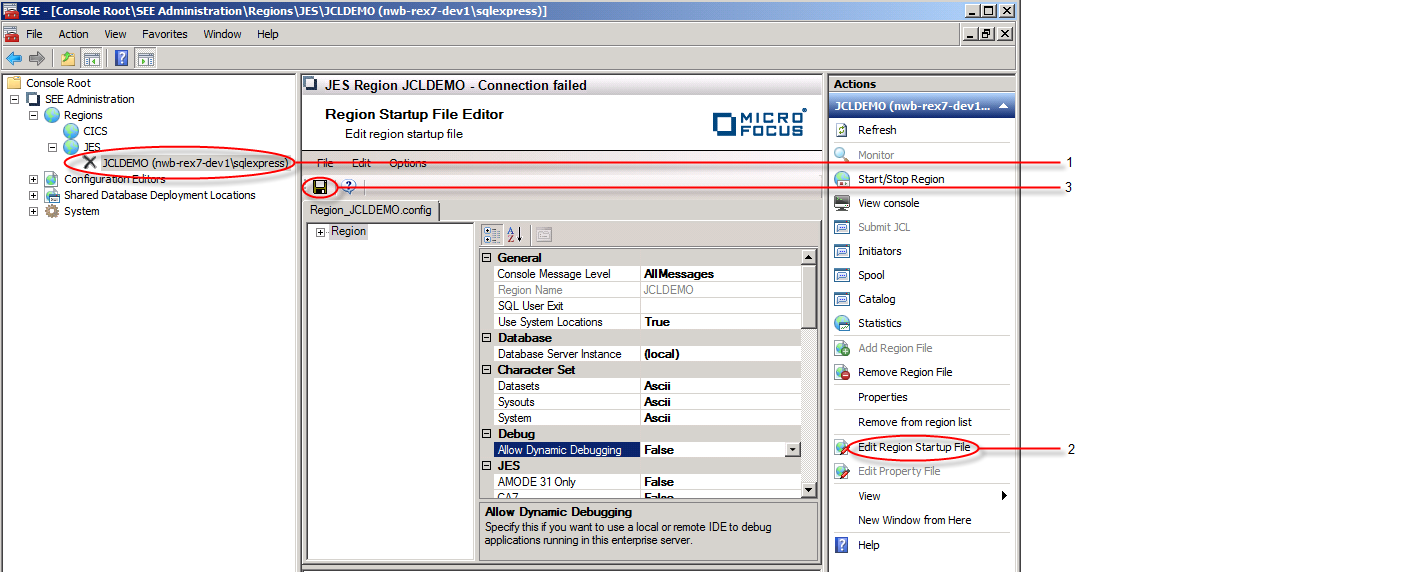This screenshot has width=1427, height=572.
Task: Open View console from the Actions pane
Action: [888, 203]
